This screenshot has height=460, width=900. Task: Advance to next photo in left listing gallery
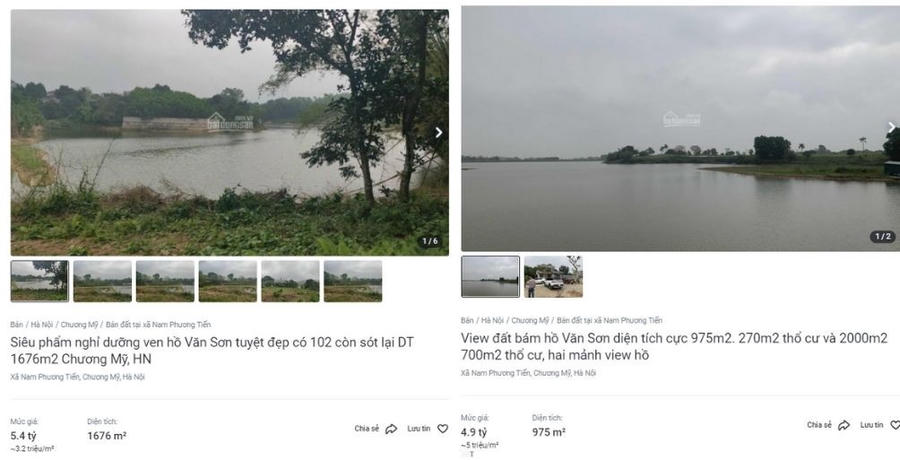[438, 132]
